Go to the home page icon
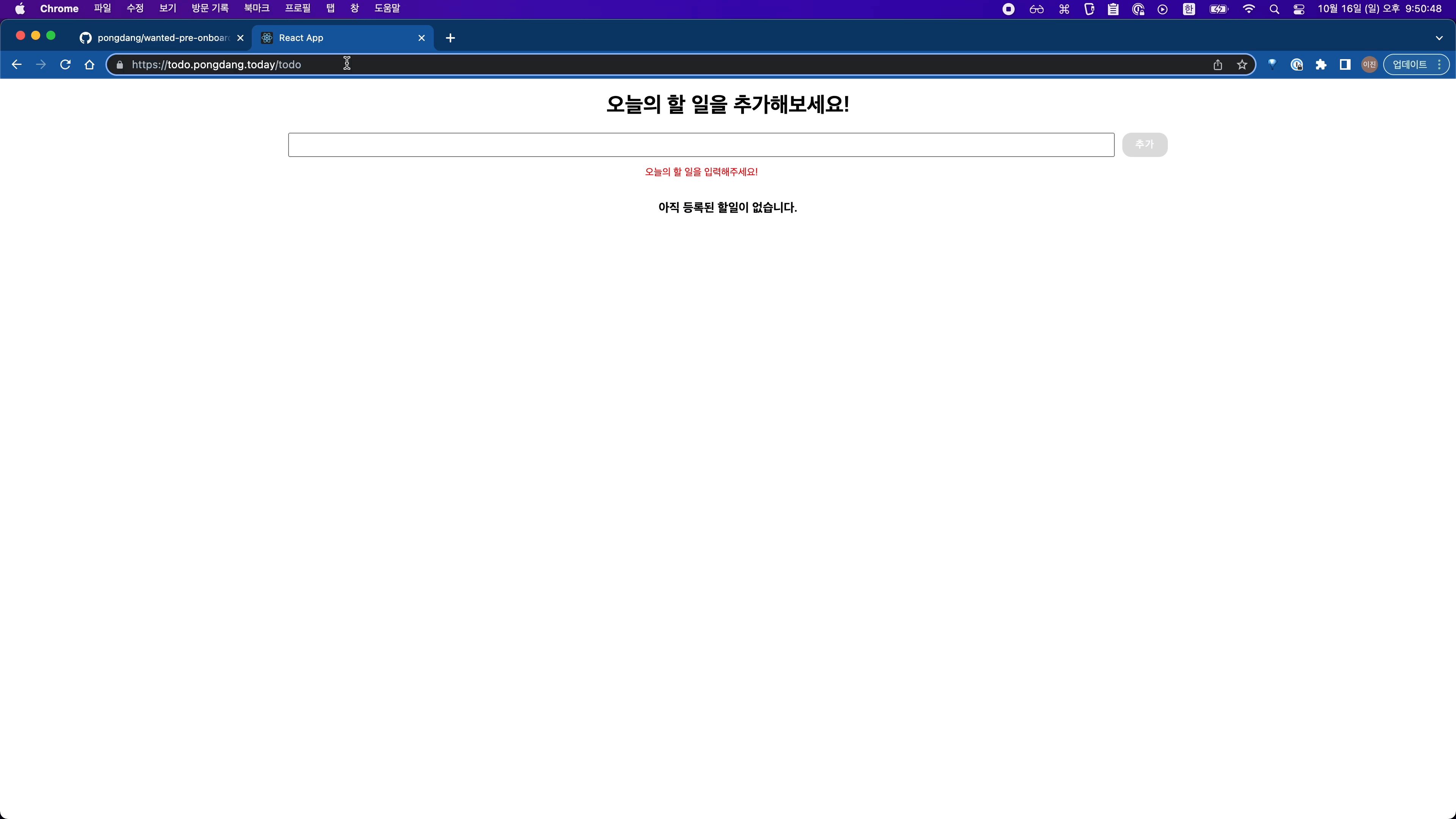Image resolution: width=1456 pixels, height=819 pixels. click(89, 64)
